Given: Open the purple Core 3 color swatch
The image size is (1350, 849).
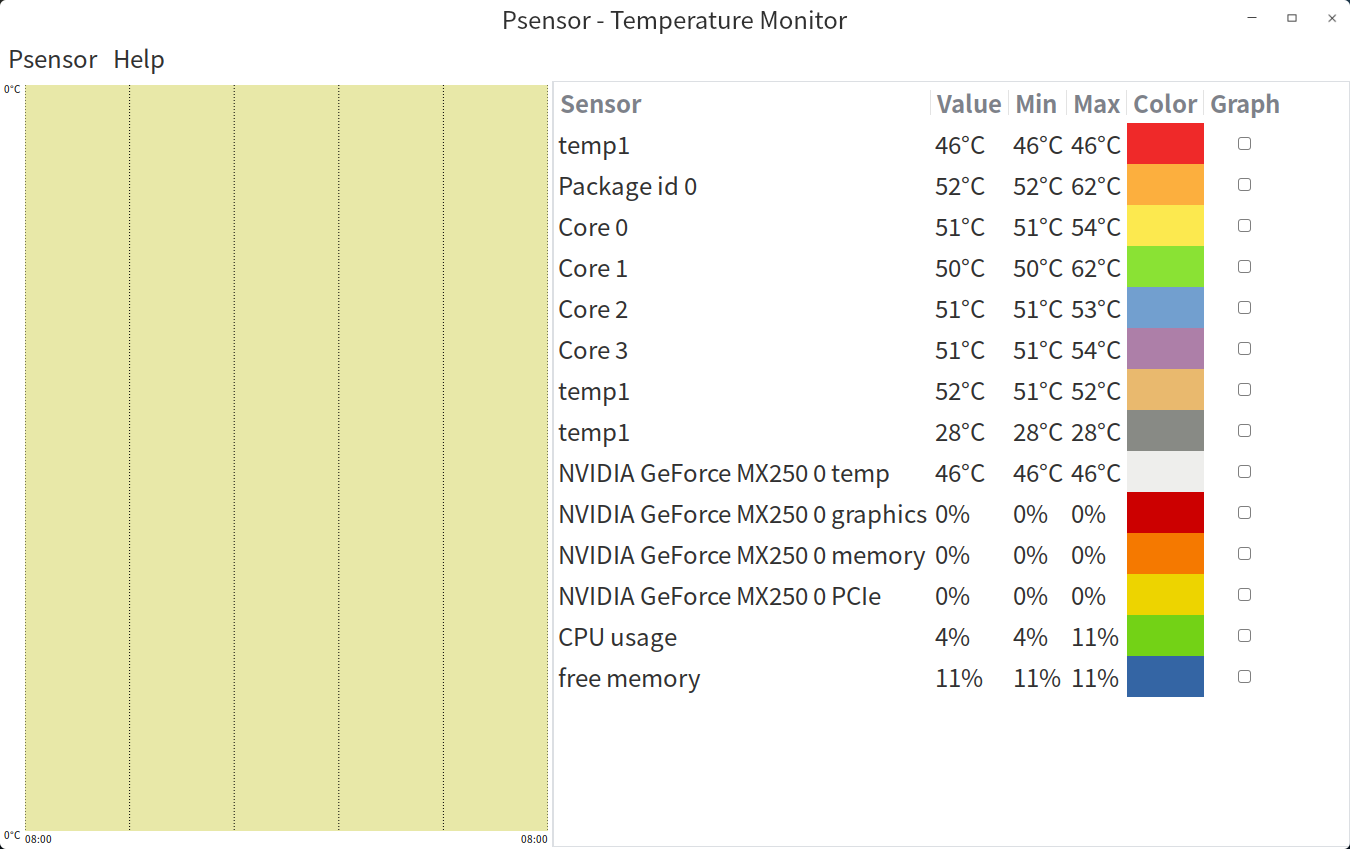Looking at the screenshot, I should click(1165, 349).
